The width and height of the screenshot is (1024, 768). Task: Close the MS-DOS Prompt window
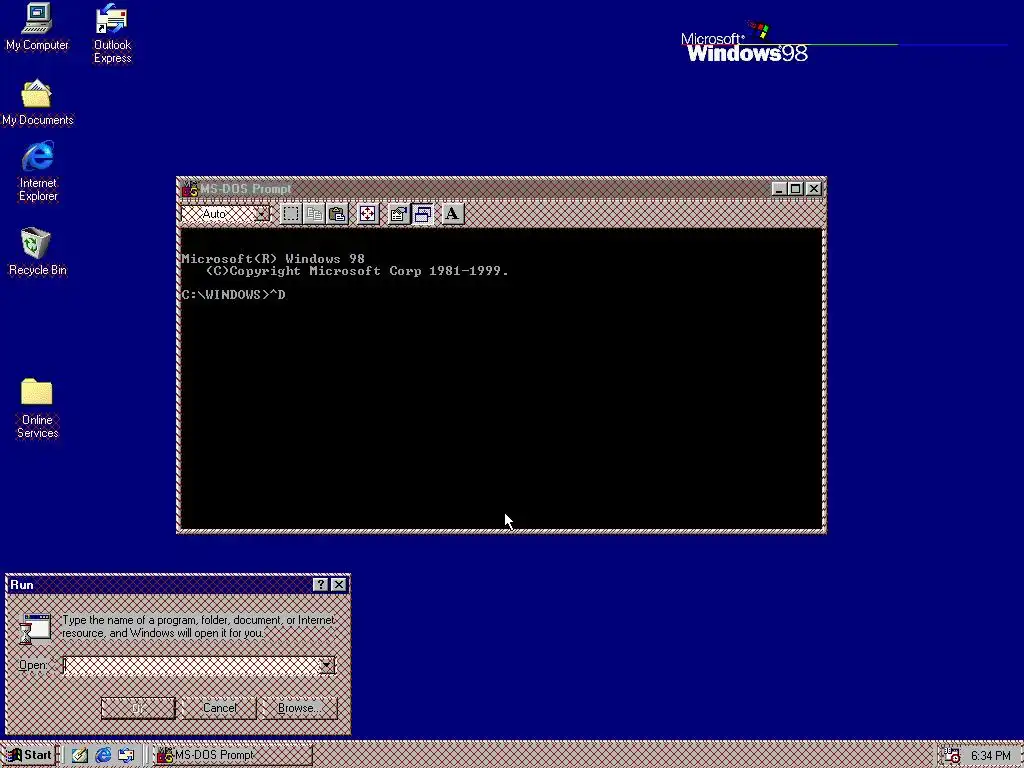click(x=814, y=189)
